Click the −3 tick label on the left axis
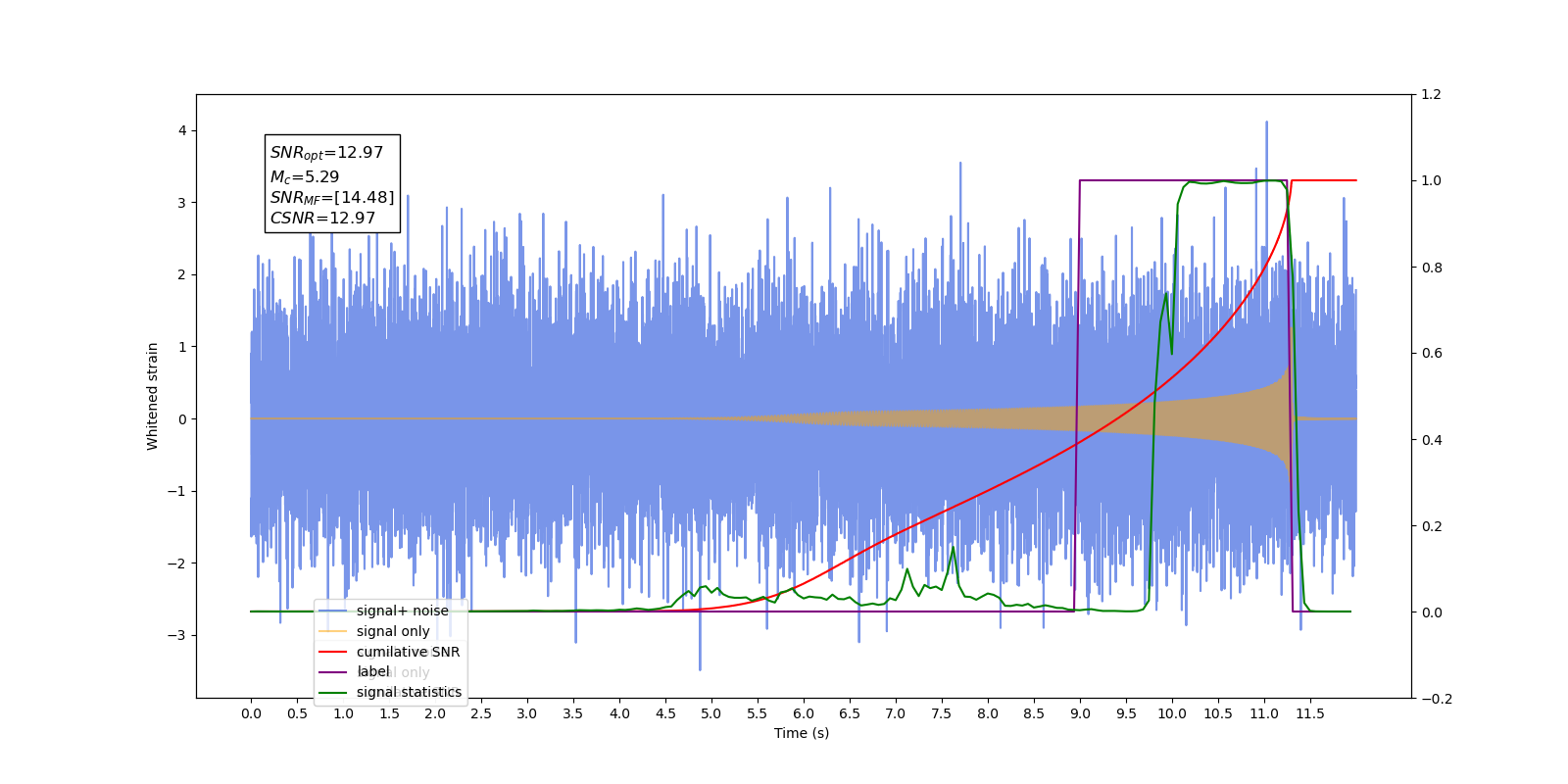1568x784 pixels. (x=176, y=635)
